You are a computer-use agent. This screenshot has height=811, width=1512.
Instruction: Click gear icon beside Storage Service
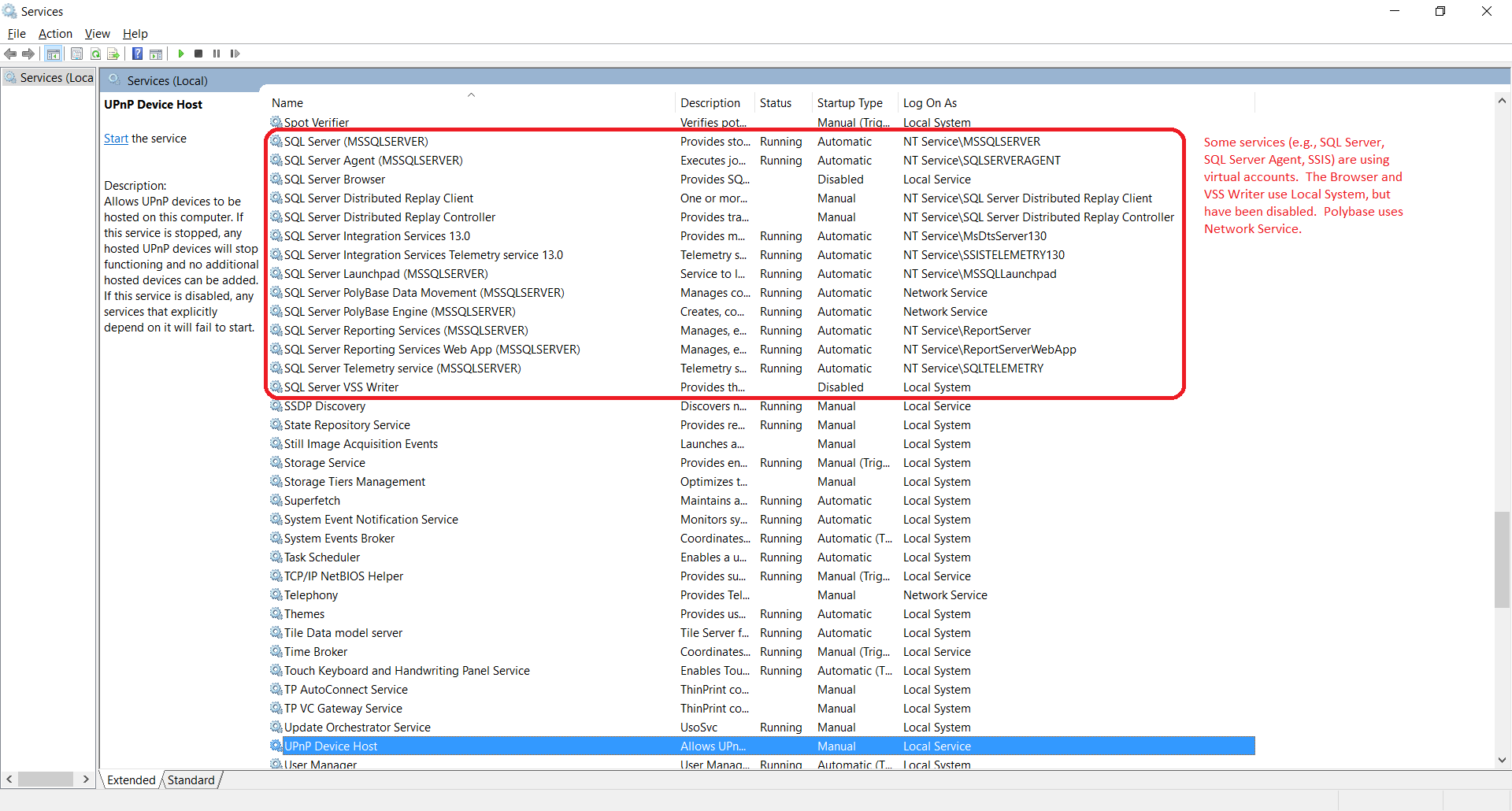(276, 463)
